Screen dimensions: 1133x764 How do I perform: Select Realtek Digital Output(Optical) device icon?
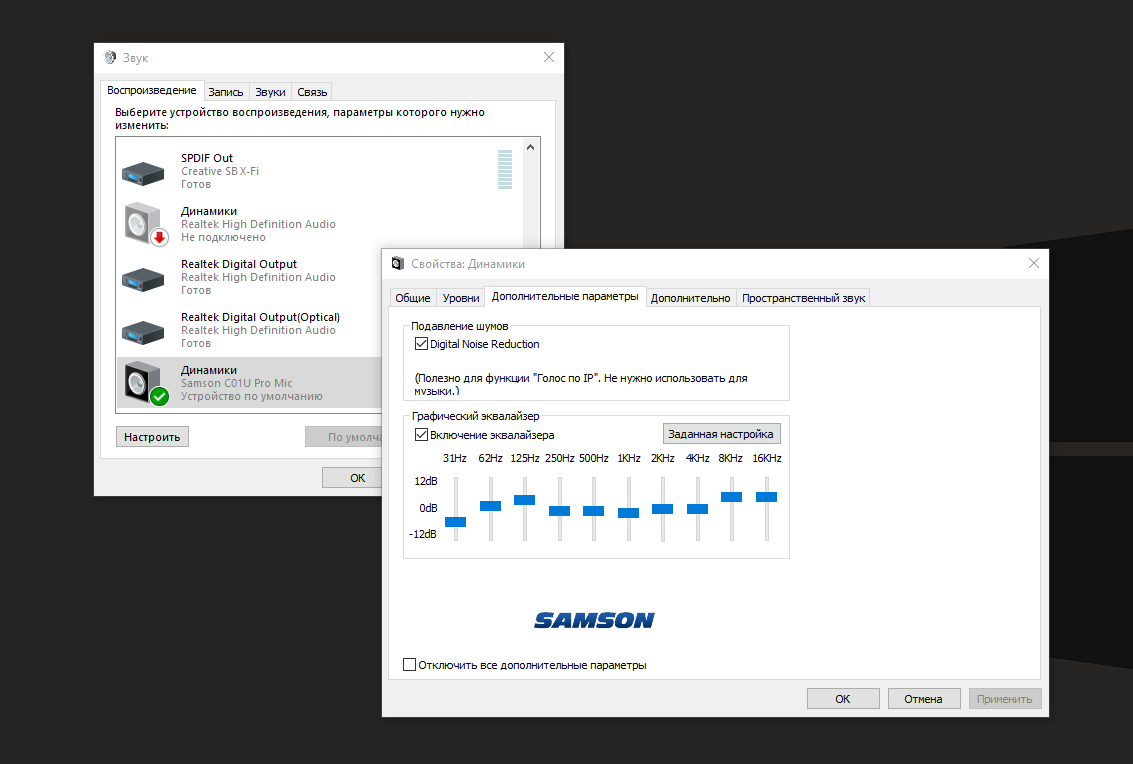pyautogui.click(x=143, y=332)
